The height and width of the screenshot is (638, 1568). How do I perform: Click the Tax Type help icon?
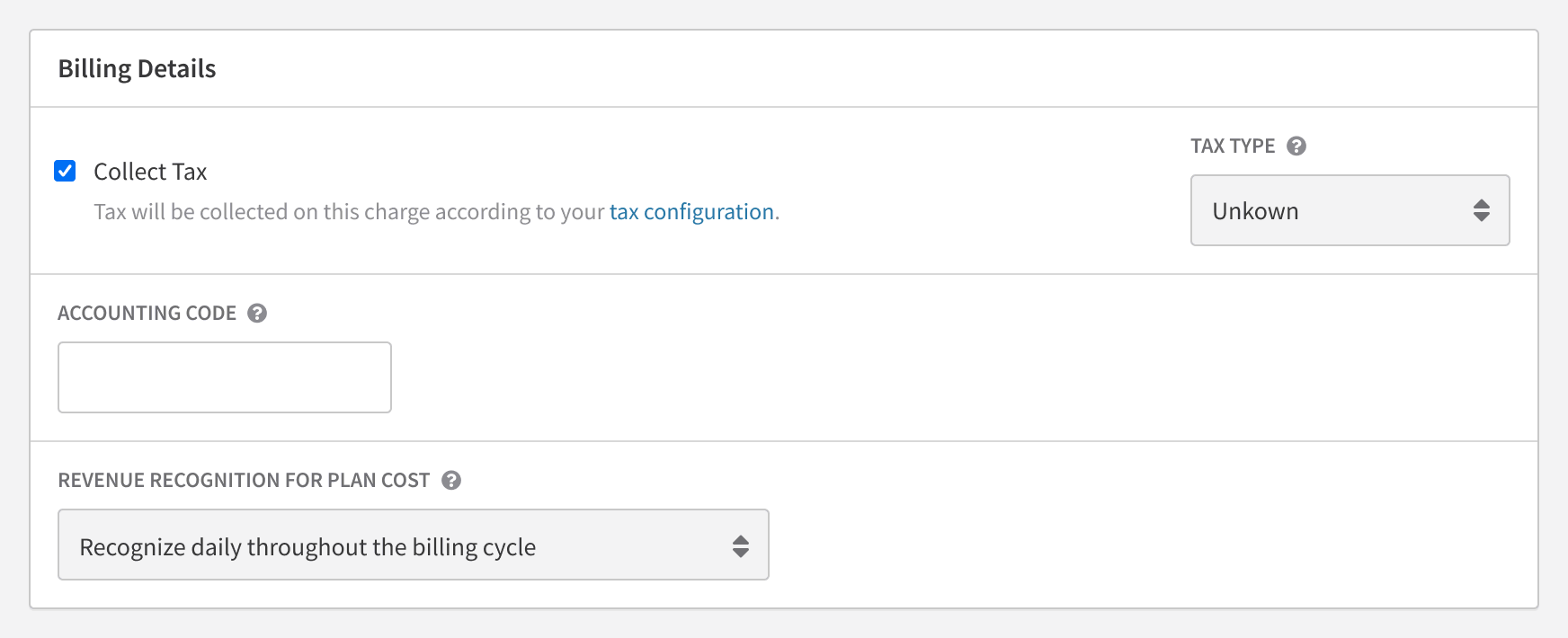click(1296, 146)
